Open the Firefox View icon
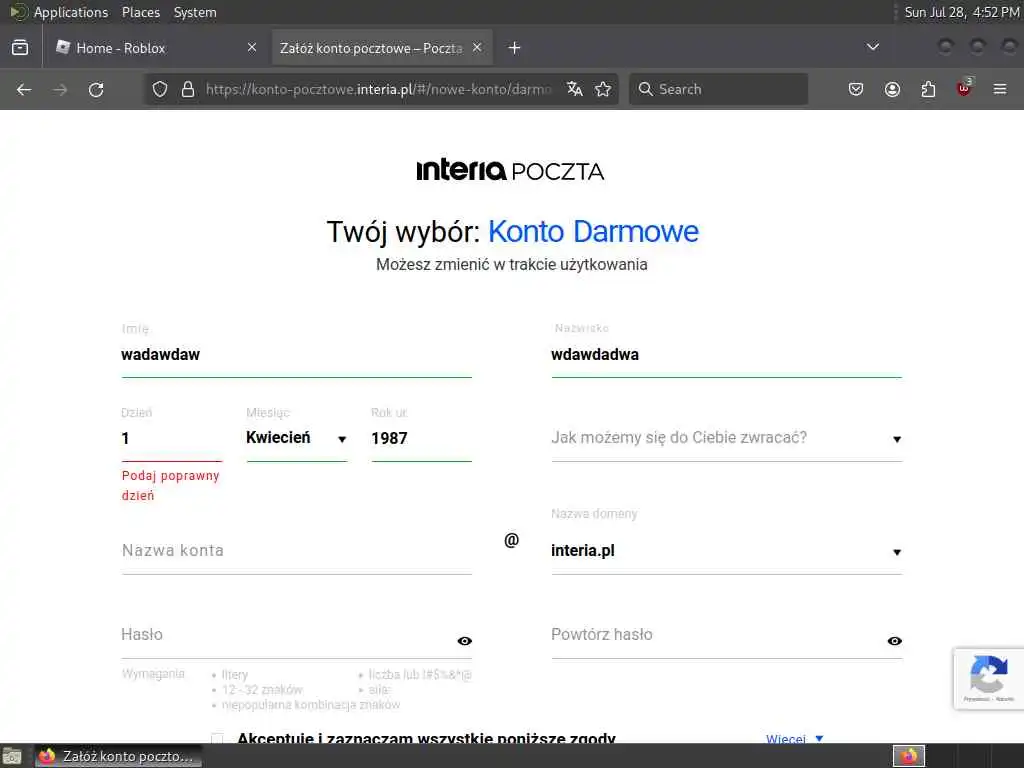 pyautogui.click(x=20, y=48)
